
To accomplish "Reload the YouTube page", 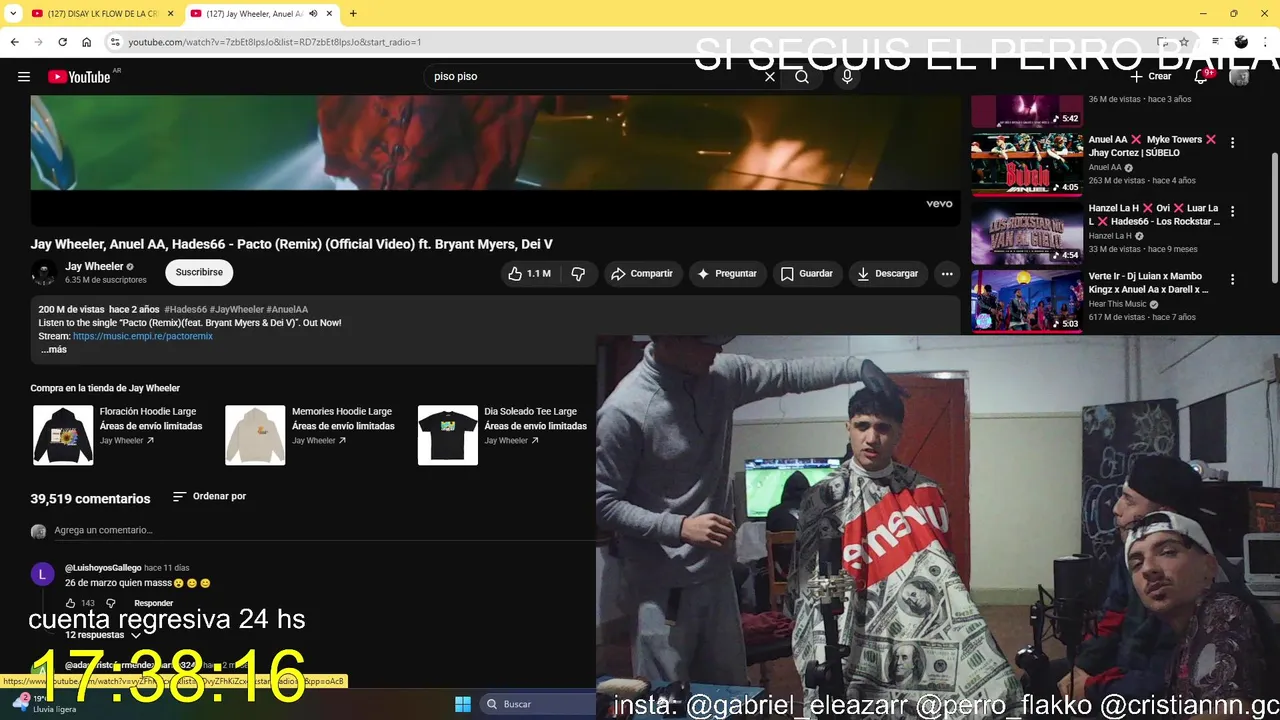I will click(x=62, y=42).
